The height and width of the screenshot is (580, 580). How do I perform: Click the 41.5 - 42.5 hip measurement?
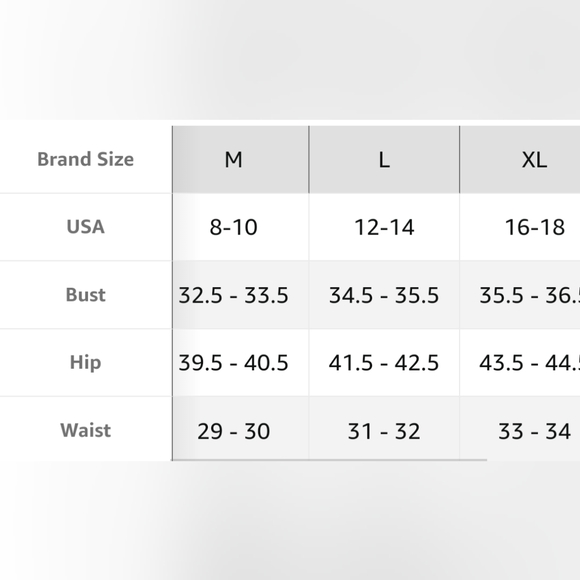(x=384, y=363)
